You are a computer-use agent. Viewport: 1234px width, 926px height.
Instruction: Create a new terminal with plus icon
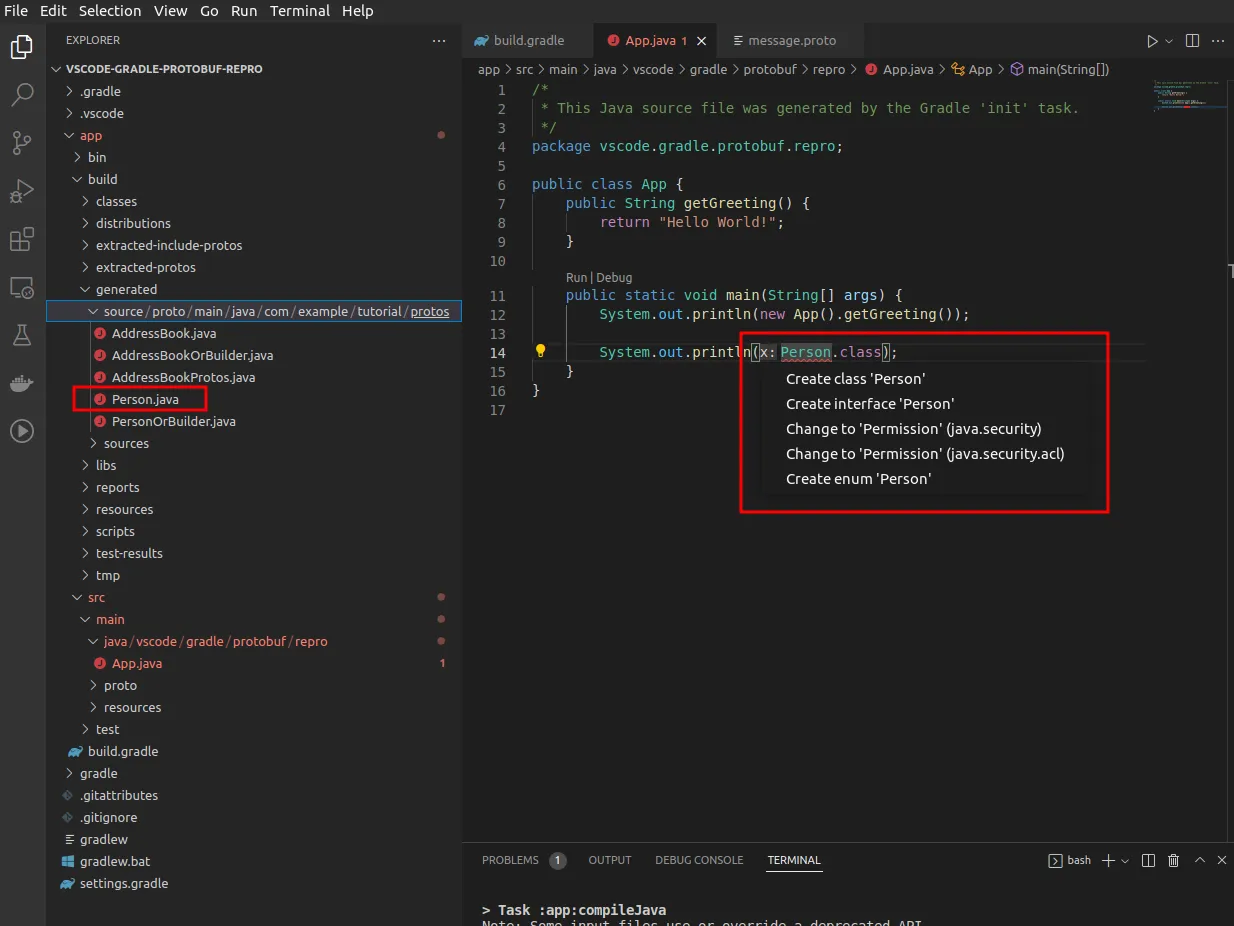click(x=1108, y=860)
